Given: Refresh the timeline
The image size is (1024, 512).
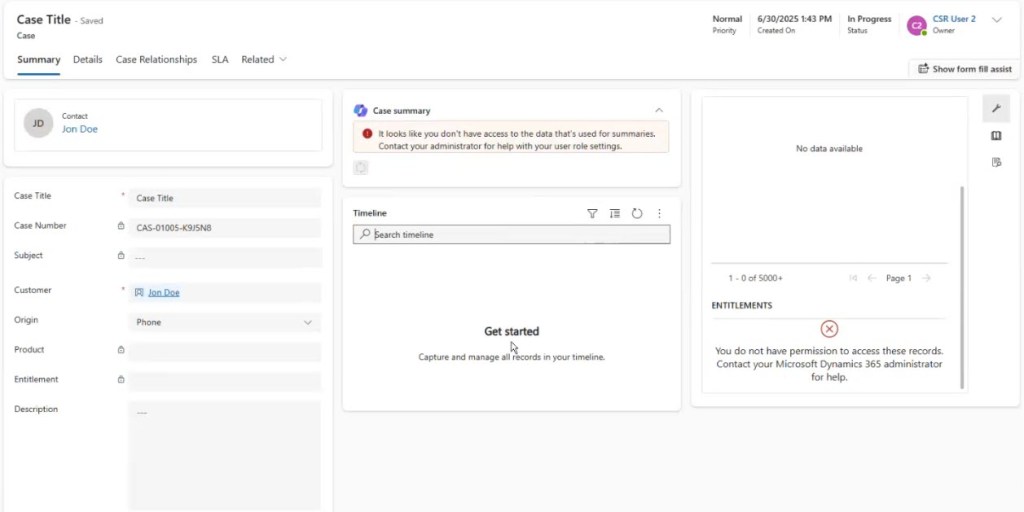Looking at the screenshot, I should tap(637, 213).
